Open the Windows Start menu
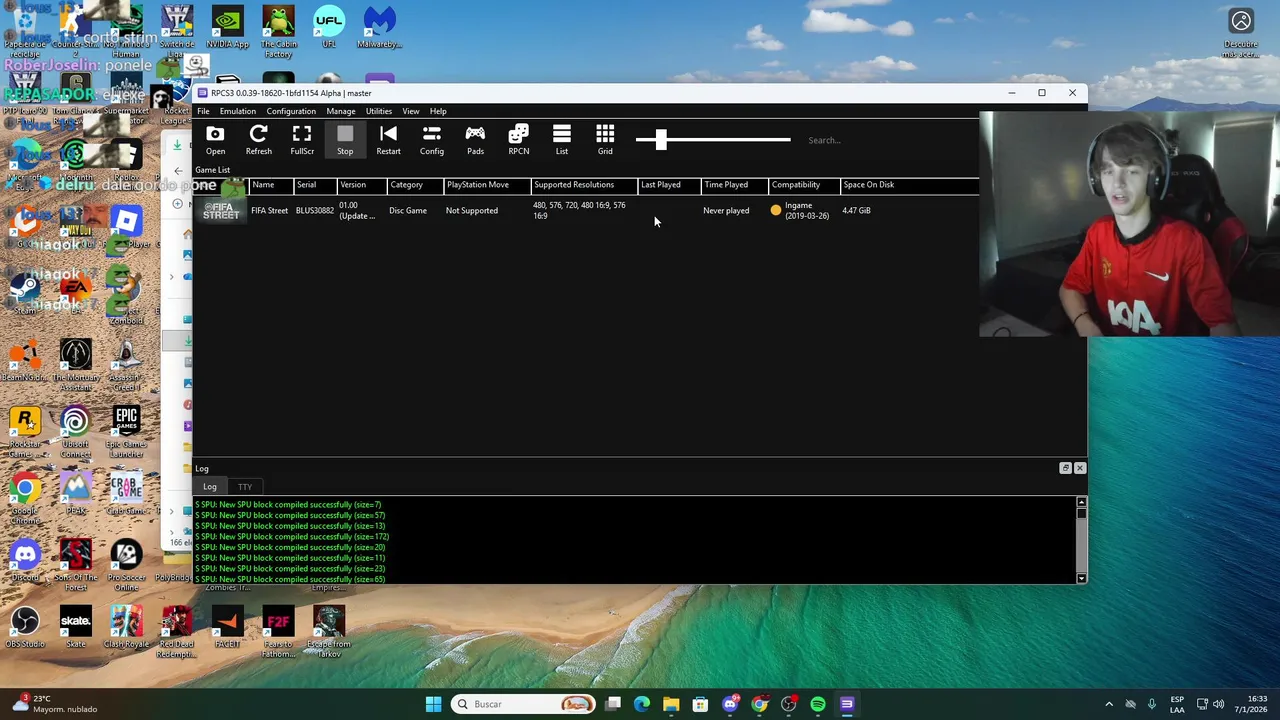This screenshot has width=1280, height=720. pos(433,704)
